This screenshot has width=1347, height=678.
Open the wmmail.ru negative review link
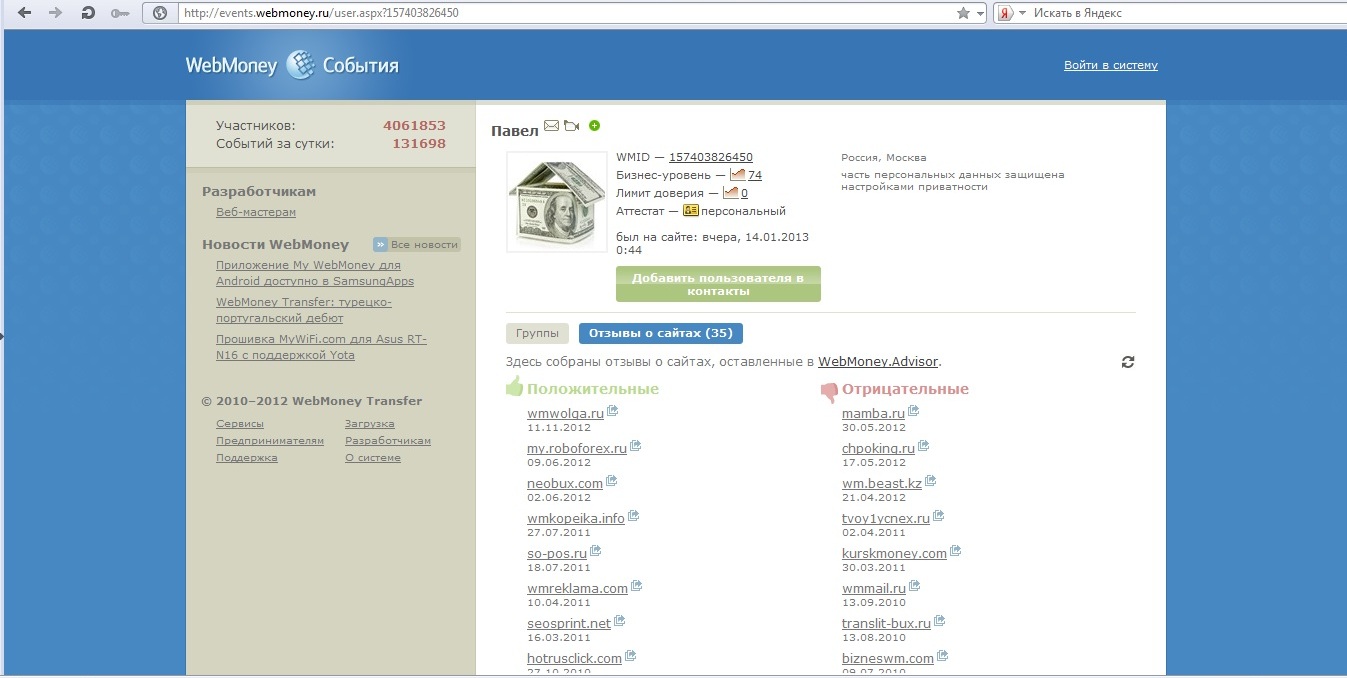pos(874,589)
